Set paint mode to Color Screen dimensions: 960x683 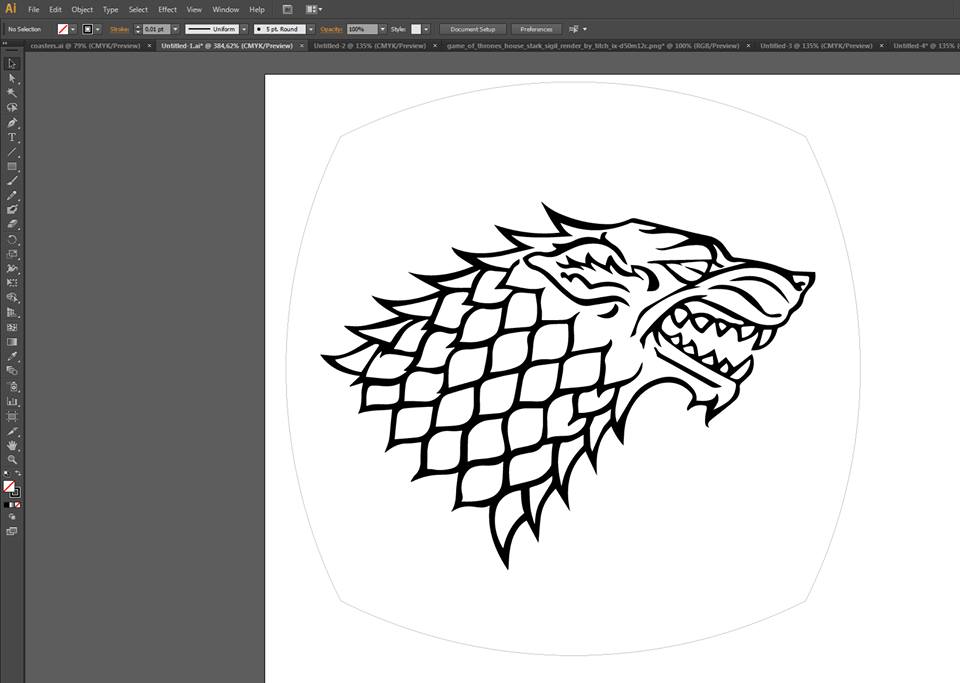coord(6,505)
